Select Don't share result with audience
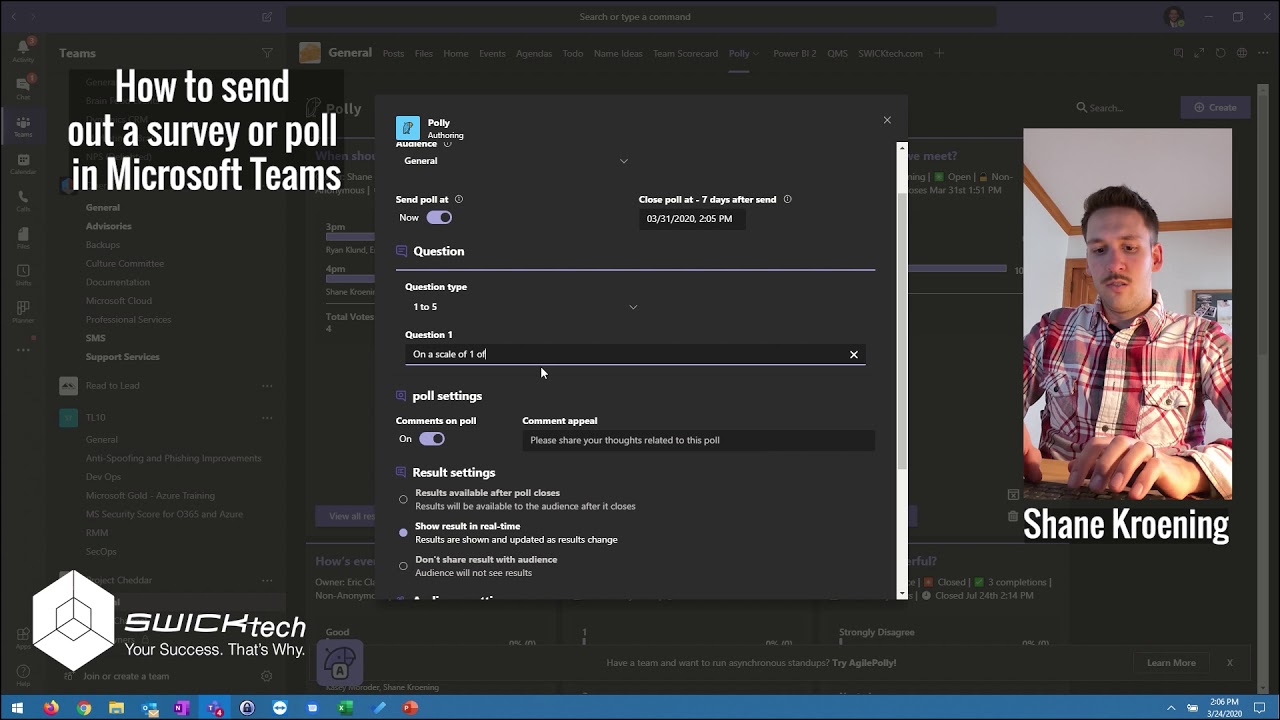Screen dimensions: 1280x720 [404, 566]
